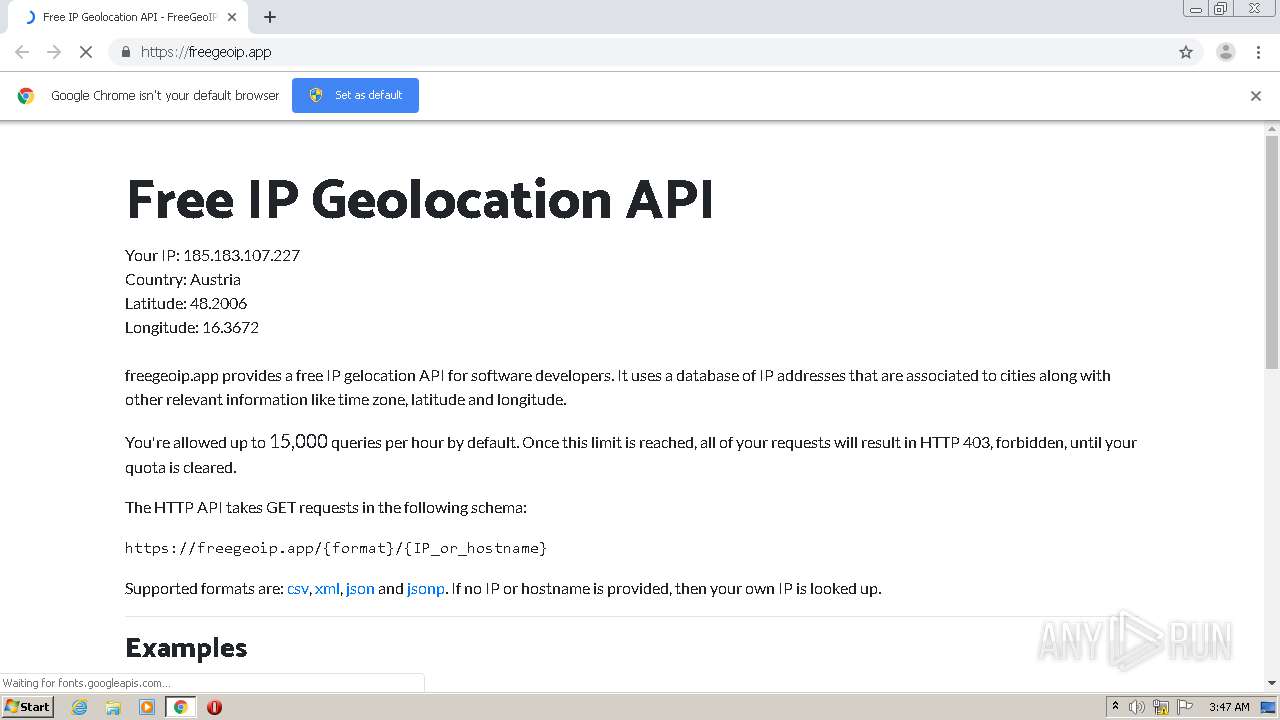Open the Windows Start menu
This screenshot has height=720, width=1280.
click(x=27, y=706)
